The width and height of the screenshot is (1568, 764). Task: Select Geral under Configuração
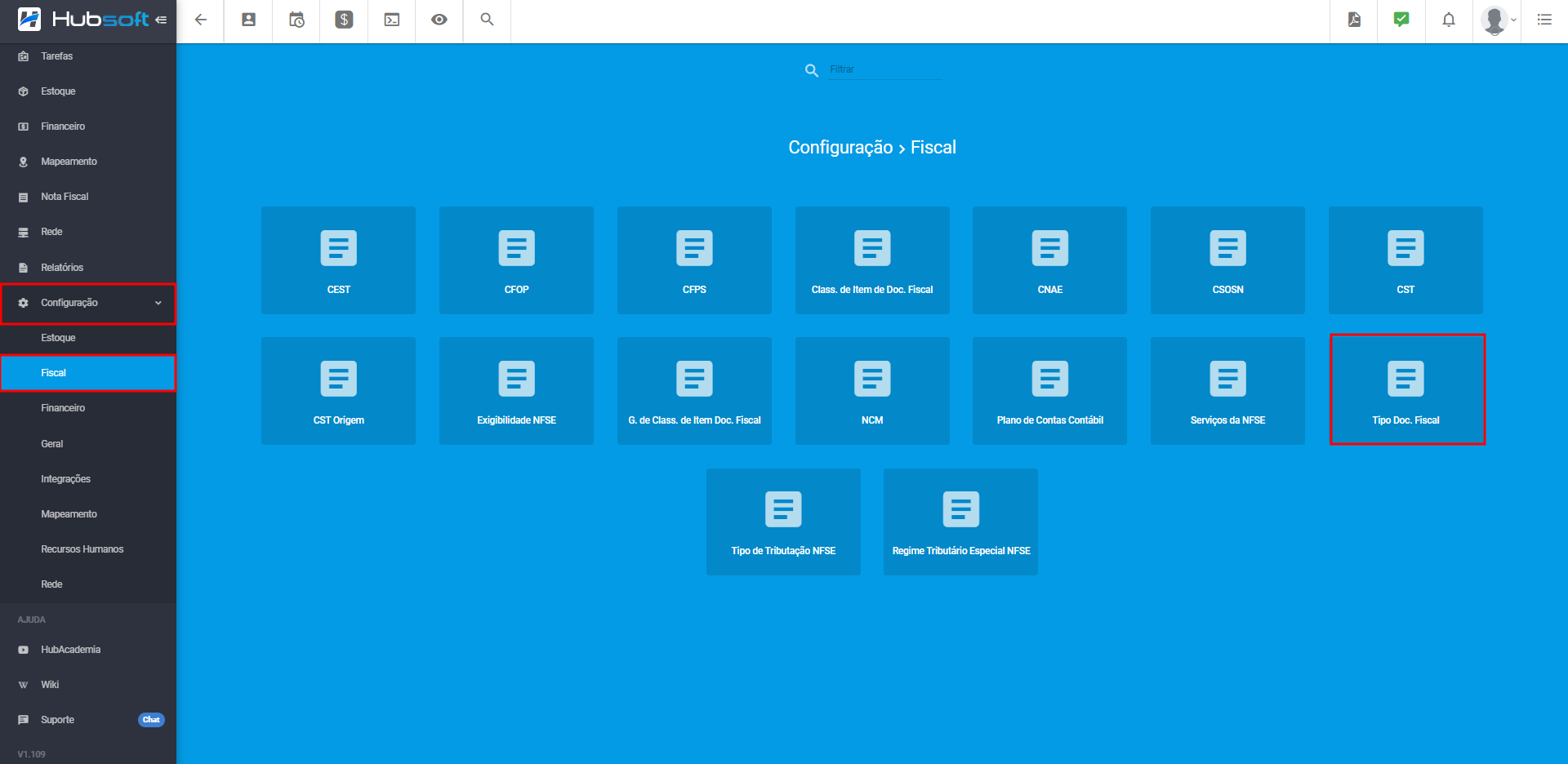[88, 444]
